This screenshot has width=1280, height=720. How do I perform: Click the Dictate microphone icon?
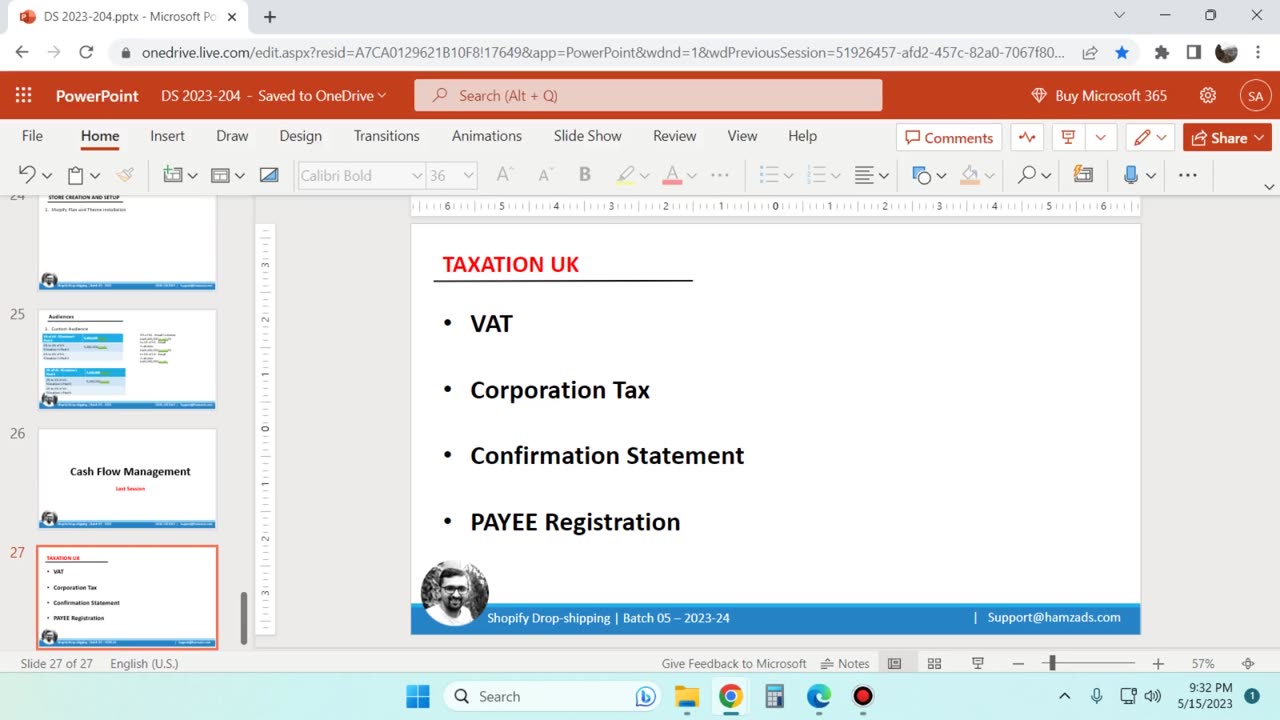coord(1131,175)
